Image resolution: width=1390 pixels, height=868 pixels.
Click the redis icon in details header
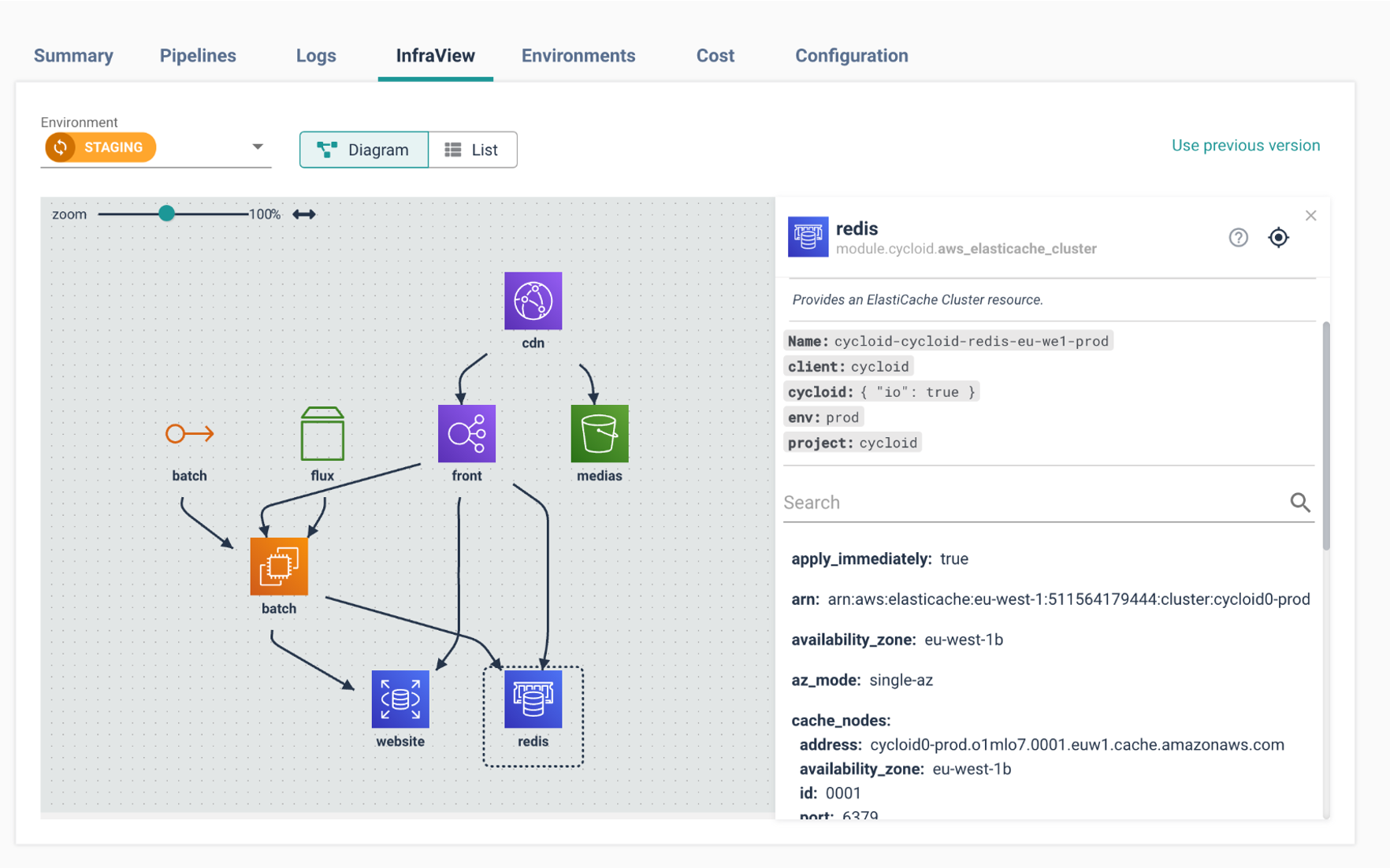tap(808, 236)
